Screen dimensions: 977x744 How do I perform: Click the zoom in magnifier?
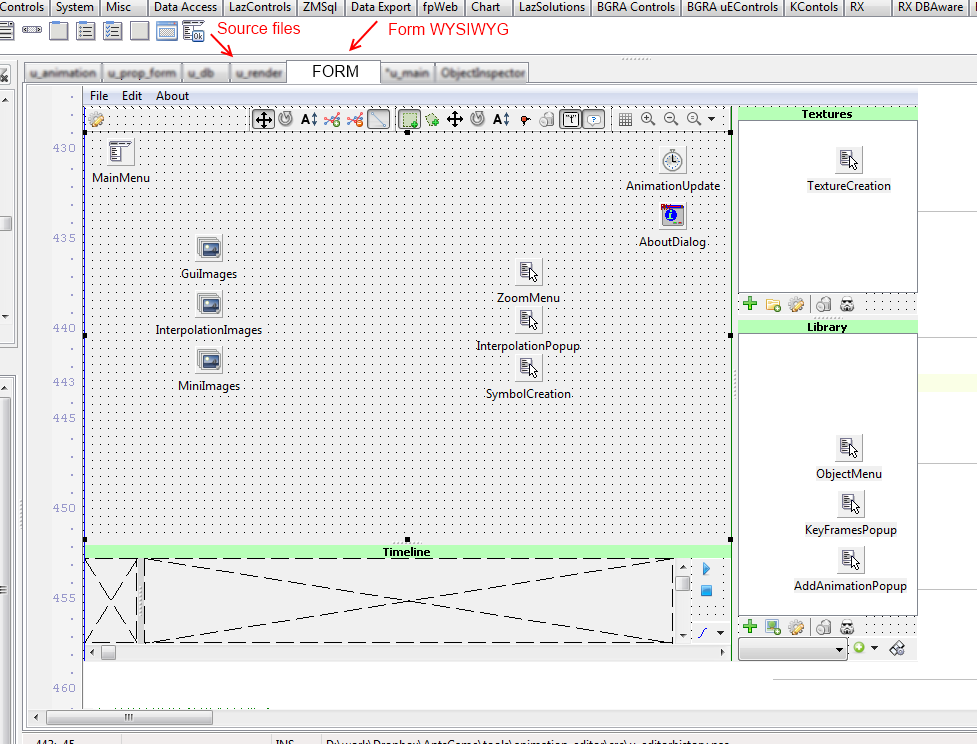click(648, 118)
